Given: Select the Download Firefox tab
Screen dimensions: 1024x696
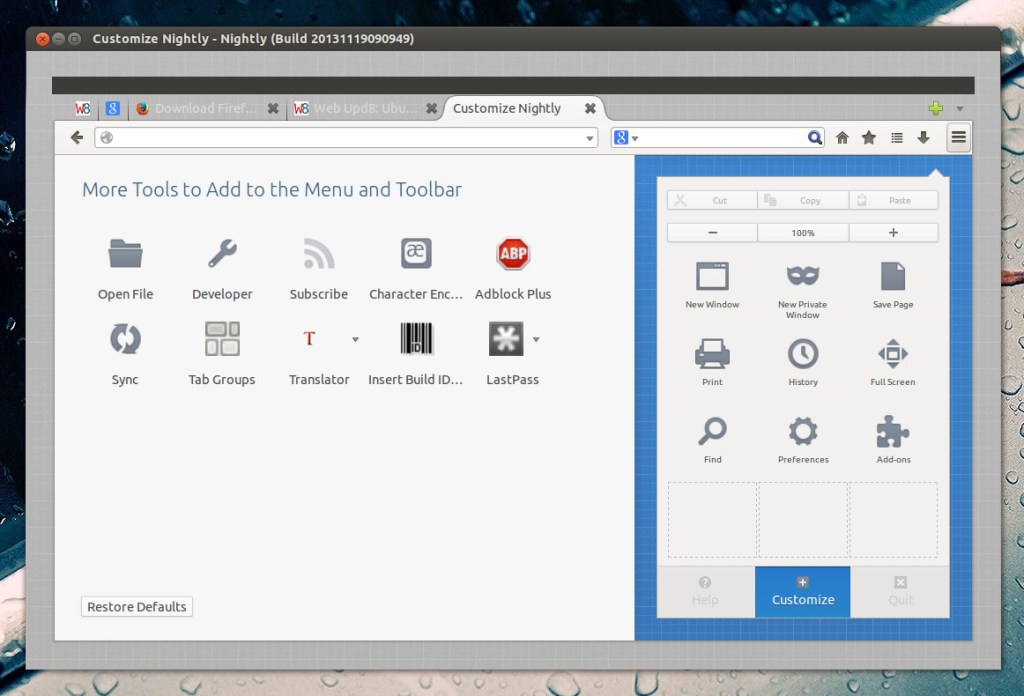Looking at the screenshot, I should click(205, 108).
